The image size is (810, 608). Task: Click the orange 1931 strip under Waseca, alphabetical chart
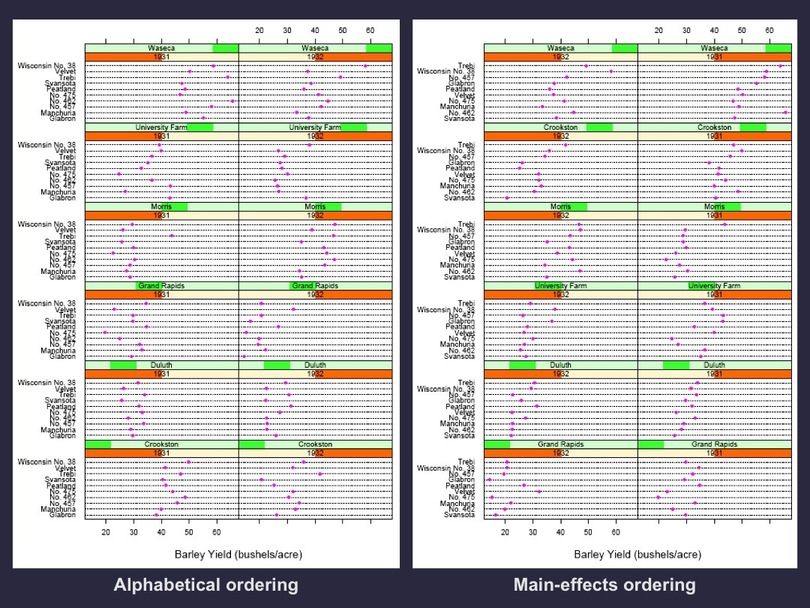click(161, 57)
